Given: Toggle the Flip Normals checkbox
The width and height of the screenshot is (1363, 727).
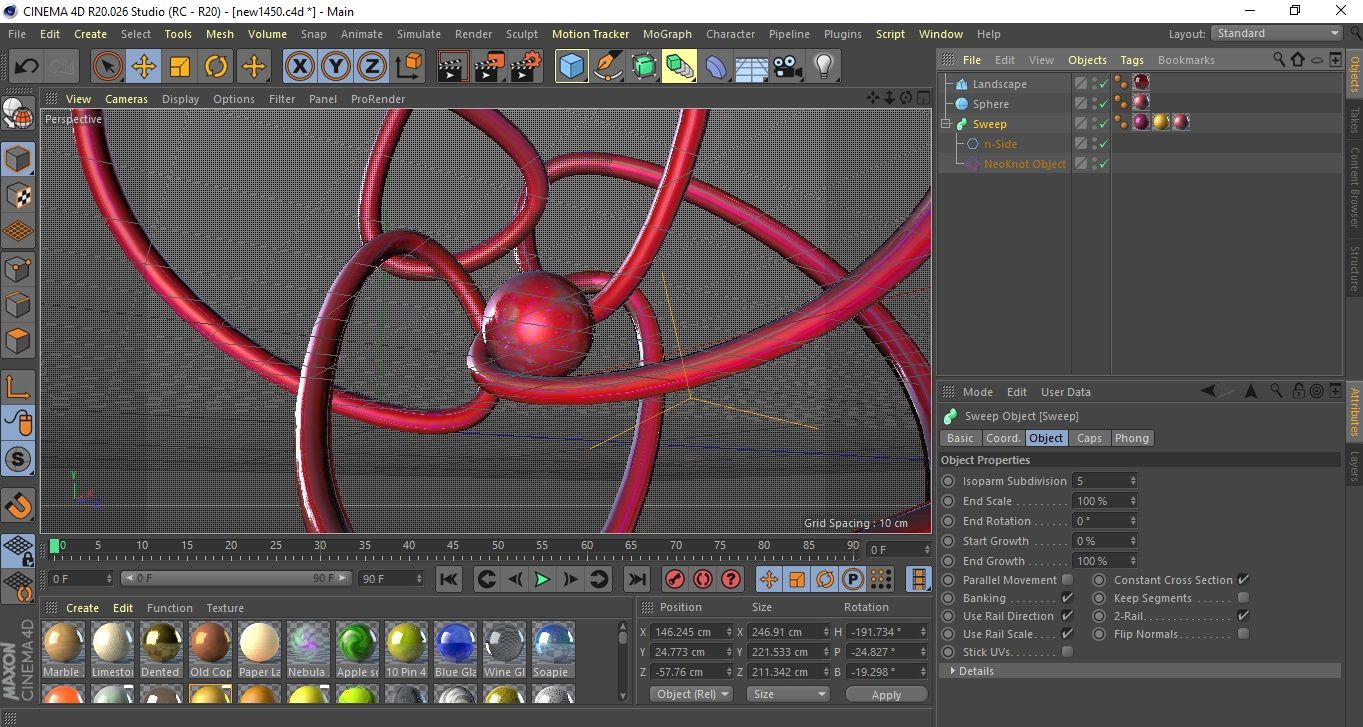Looking at the screenshot, I should coord(1243,634).
